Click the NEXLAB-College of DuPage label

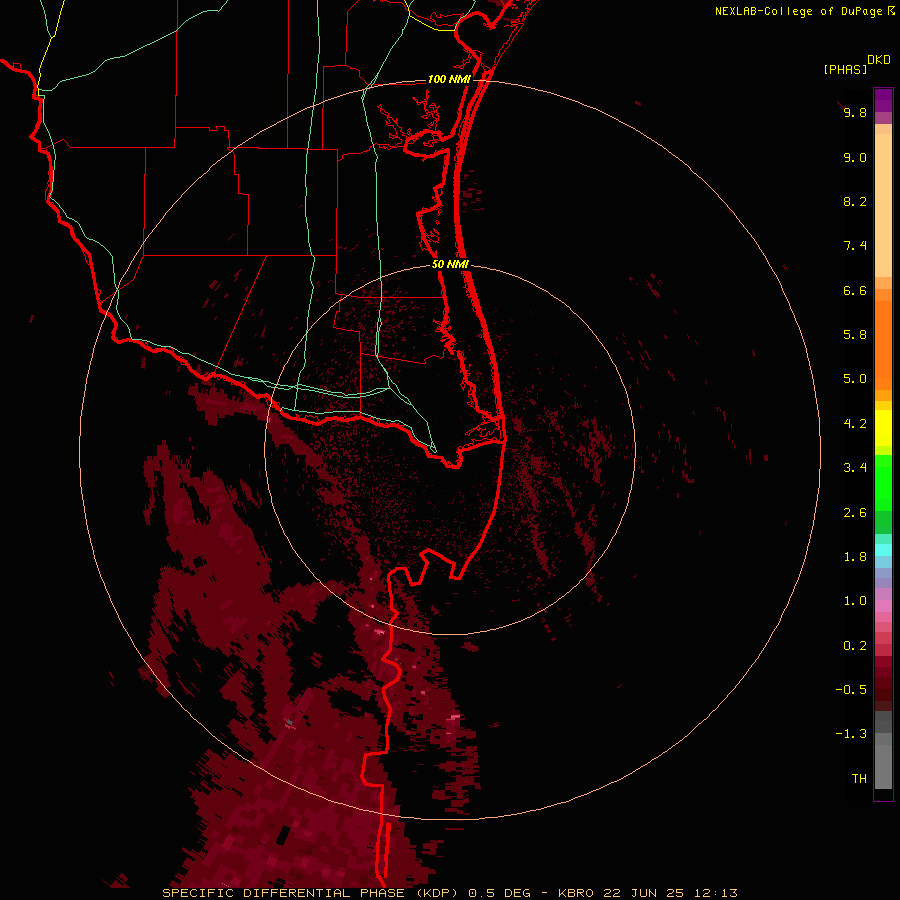800,11
